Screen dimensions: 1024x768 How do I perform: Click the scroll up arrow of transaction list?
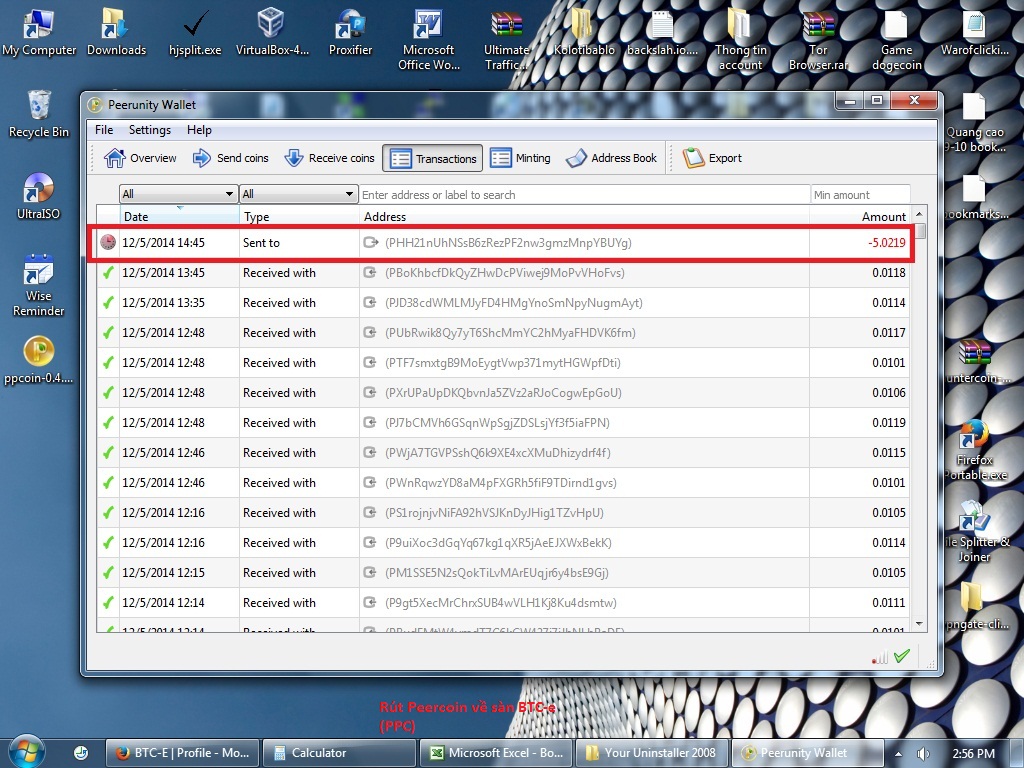[x=920, y=214]
